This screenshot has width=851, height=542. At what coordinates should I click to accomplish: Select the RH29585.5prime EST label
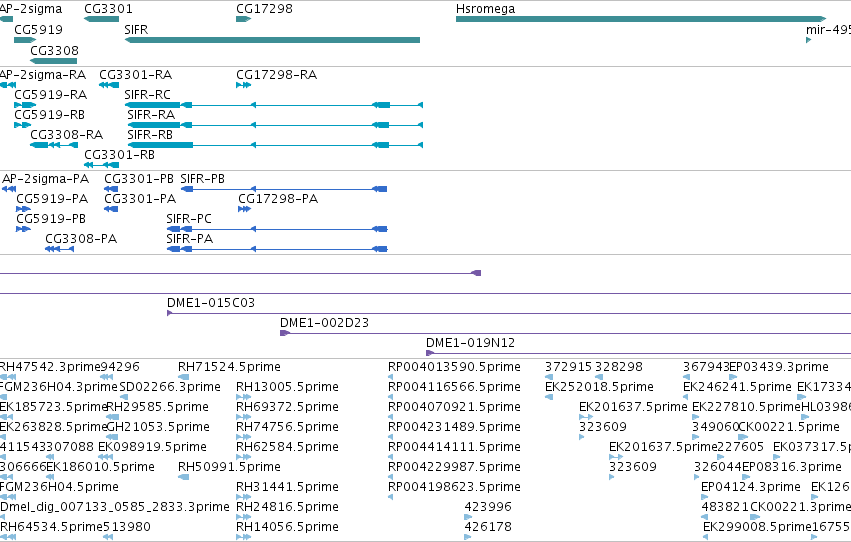[x=158, y=407]
